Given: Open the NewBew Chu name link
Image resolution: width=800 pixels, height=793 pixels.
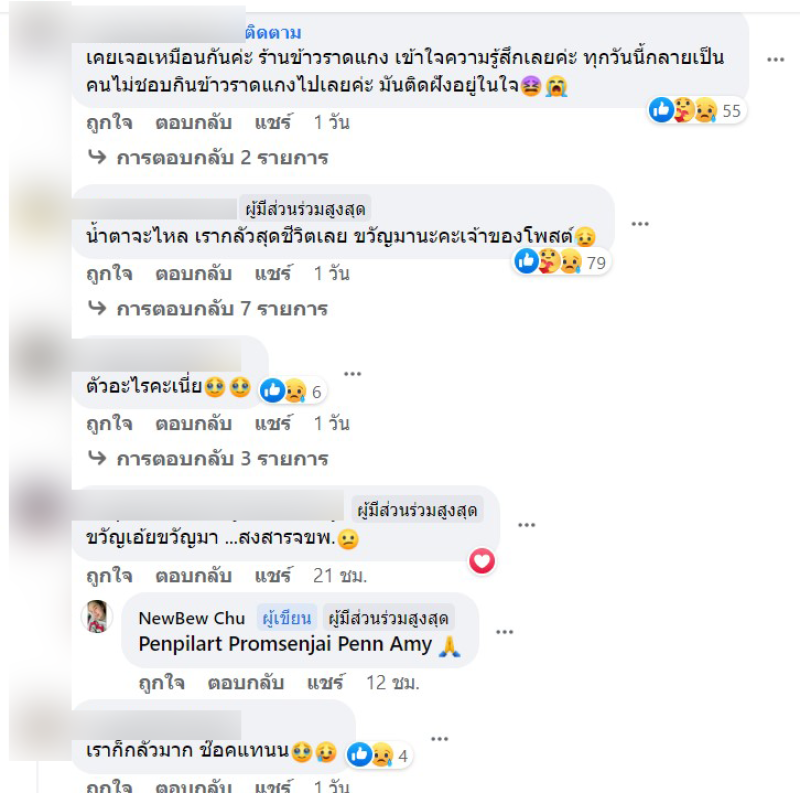Looking at the screenshot, I should click(192, 618).
